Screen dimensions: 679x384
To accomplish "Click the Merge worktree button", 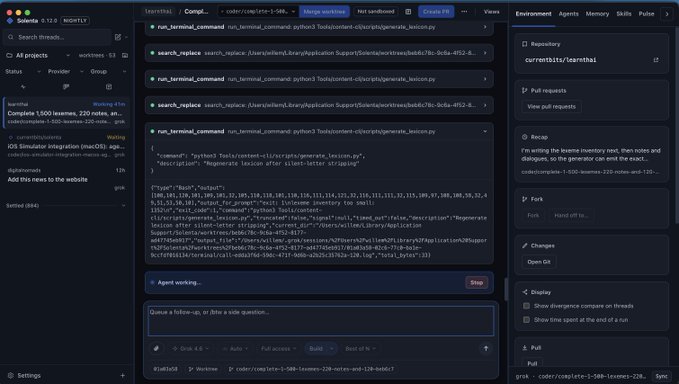I will (x=324, y=12).
